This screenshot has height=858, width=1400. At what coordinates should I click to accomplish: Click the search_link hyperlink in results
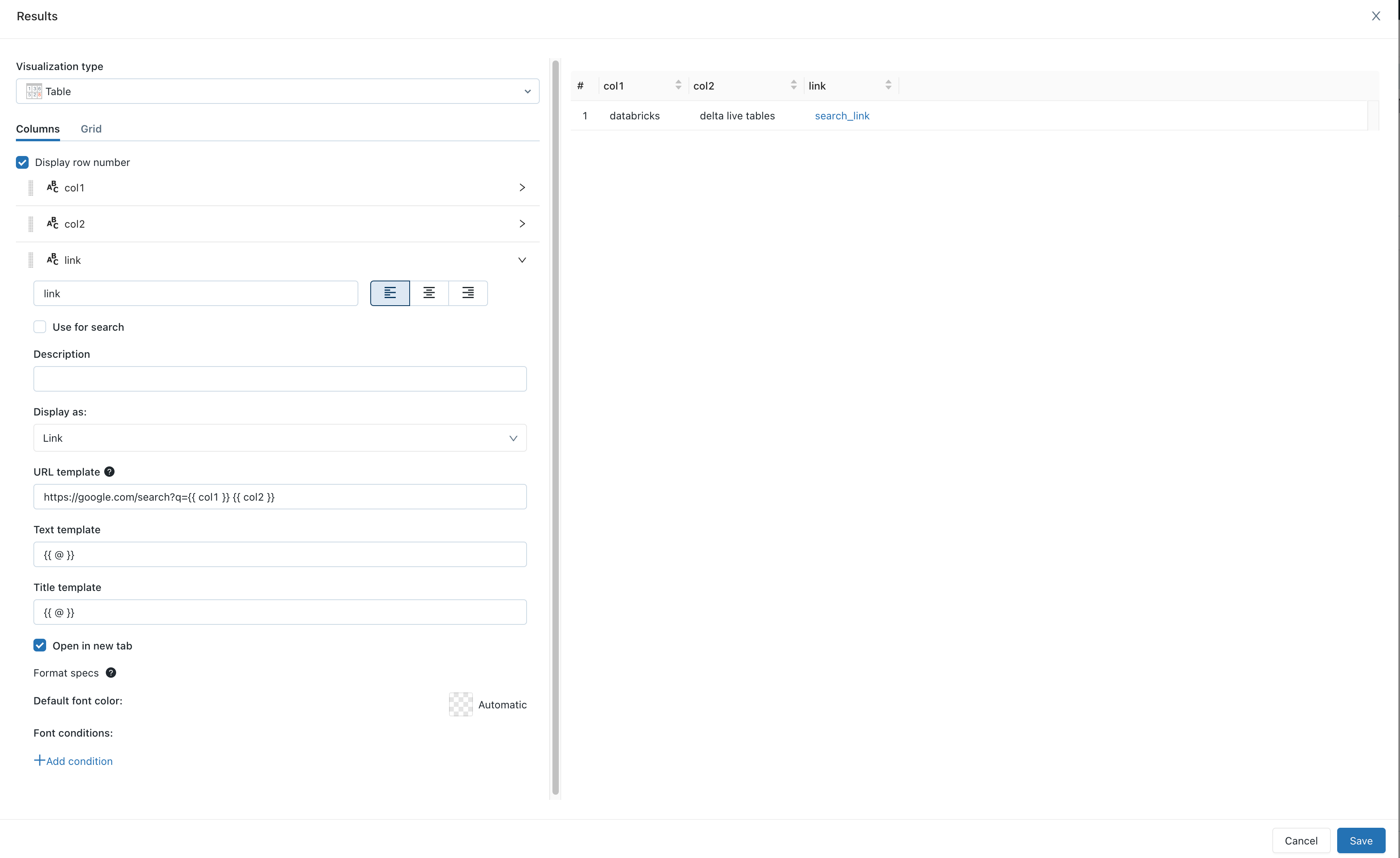click(x=842, y=115)
